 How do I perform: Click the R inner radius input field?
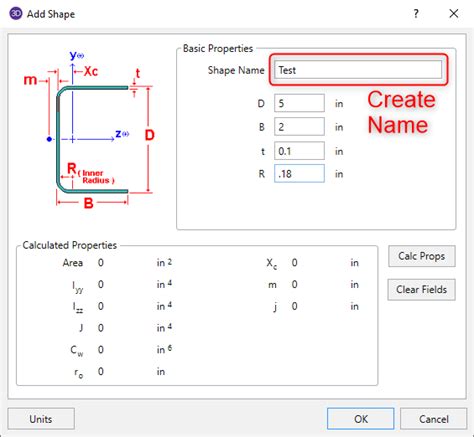299,173
